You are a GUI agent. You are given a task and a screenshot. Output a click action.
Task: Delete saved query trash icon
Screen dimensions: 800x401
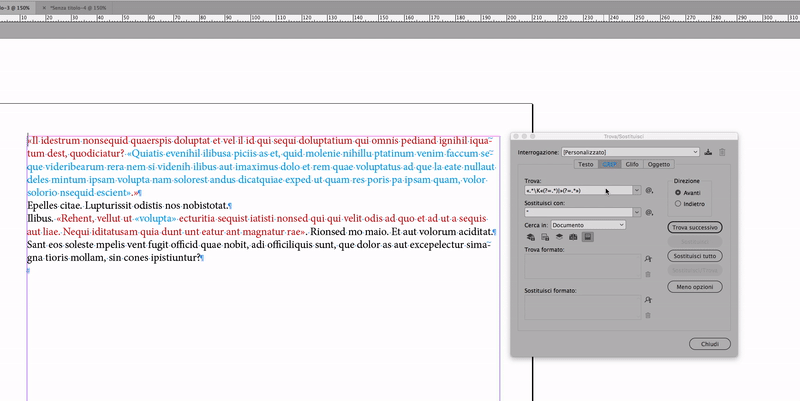(722, 152)
